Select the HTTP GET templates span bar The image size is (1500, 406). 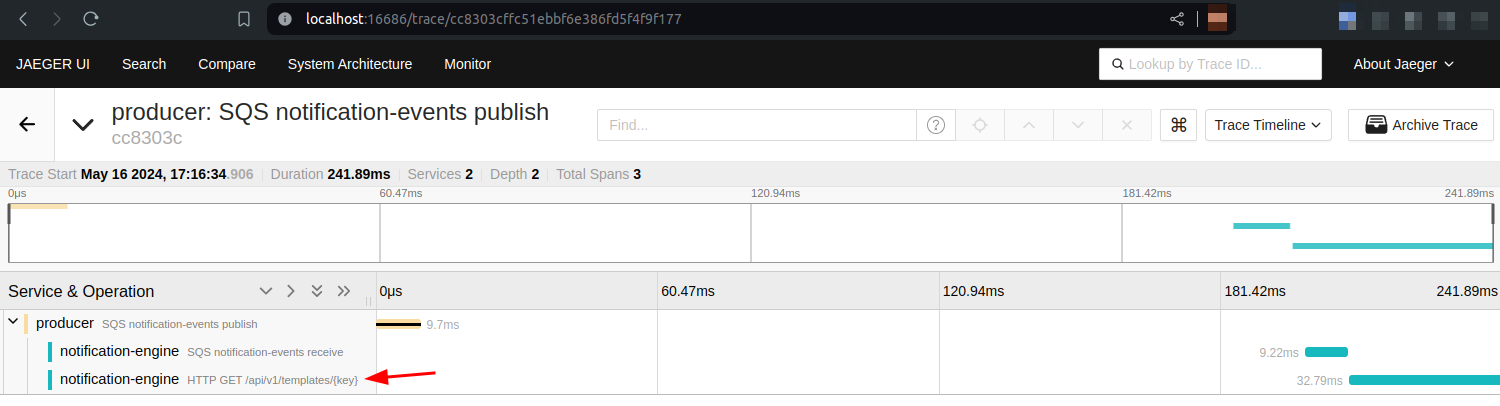click(x=1424, y=380)
